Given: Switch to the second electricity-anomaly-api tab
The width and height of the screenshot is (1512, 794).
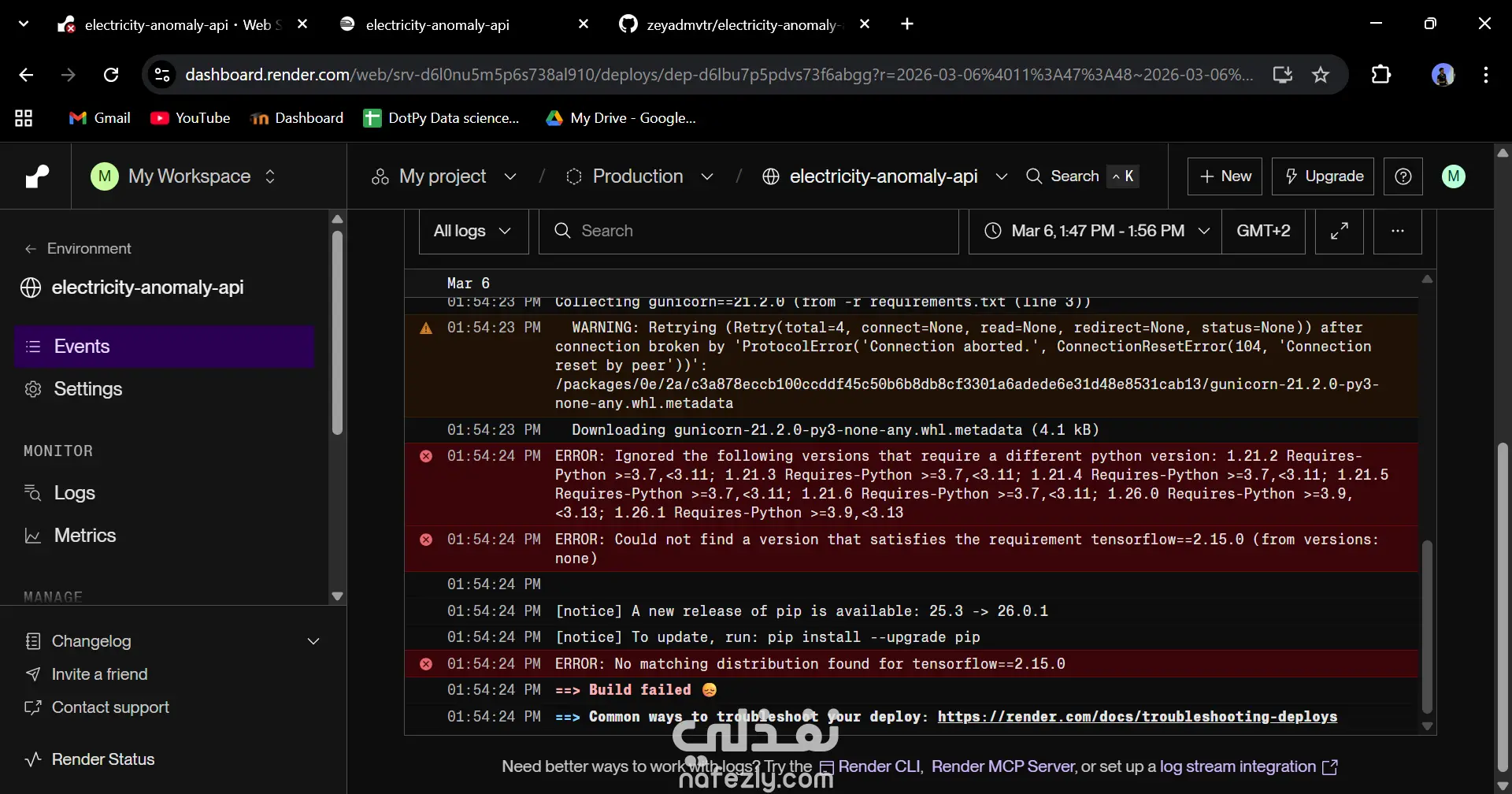Looking at the screenshot, I should pos(465,24).
